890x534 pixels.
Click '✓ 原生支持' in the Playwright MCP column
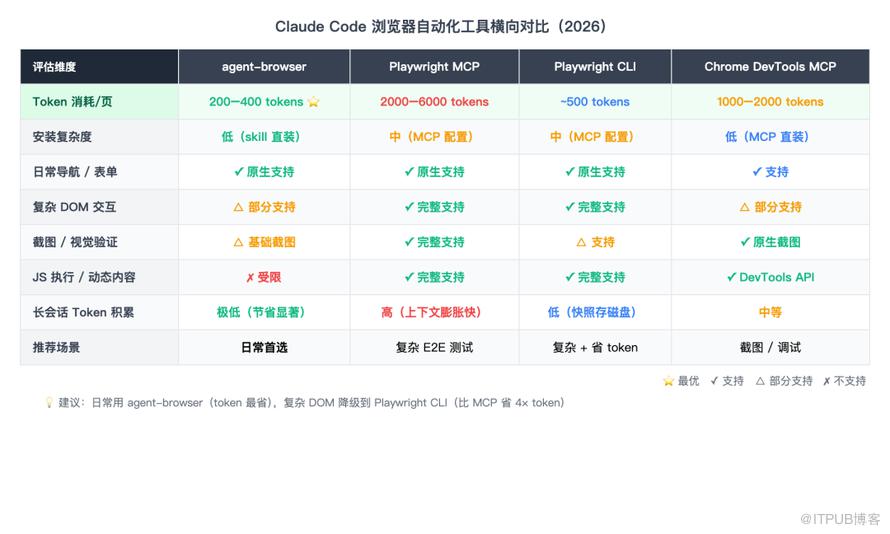[434, 172]
